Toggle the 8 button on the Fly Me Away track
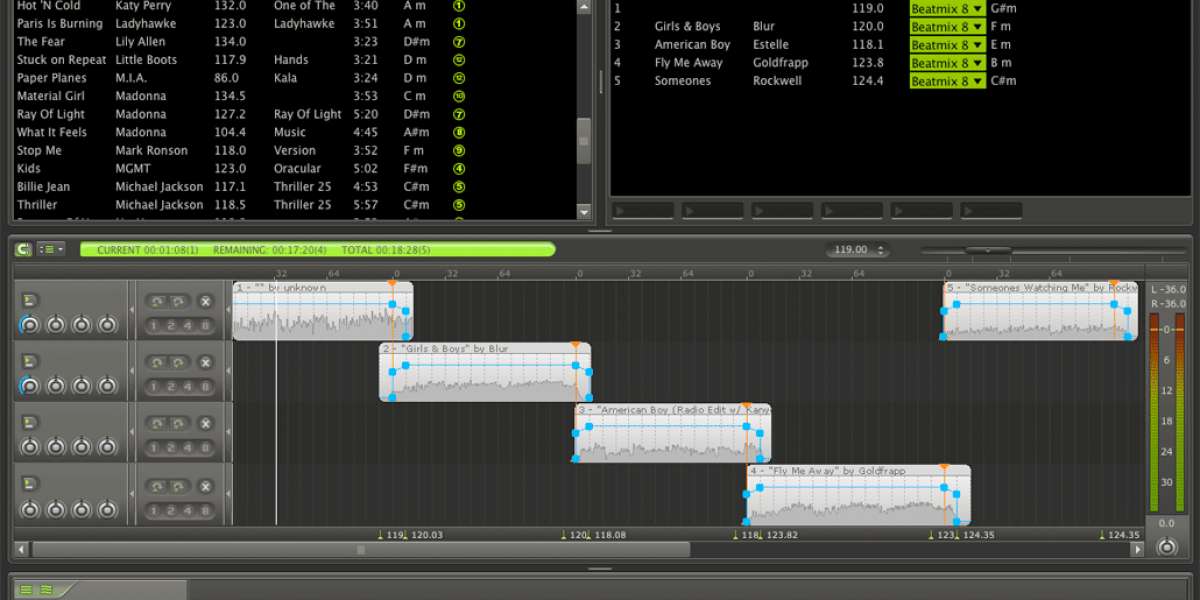Viewport: 1200px width, 600px height. coord(205,509)
